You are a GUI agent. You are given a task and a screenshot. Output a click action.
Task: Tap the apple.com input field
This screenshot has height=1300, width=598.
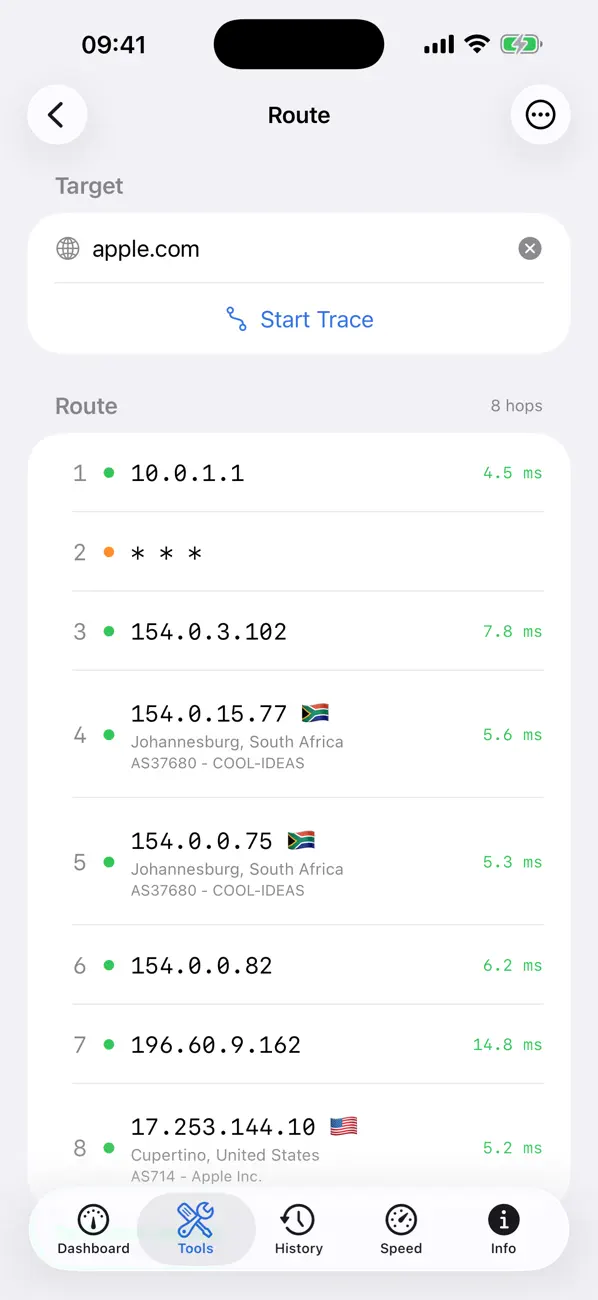(x=250, y=248)
